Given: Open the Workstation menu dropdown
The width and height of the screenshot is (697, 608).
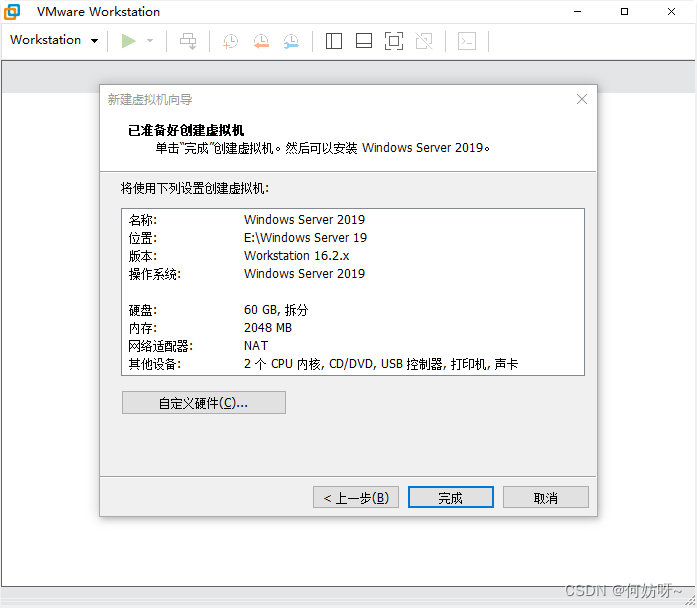Looking at the screenshot, I should coord(54,40).
